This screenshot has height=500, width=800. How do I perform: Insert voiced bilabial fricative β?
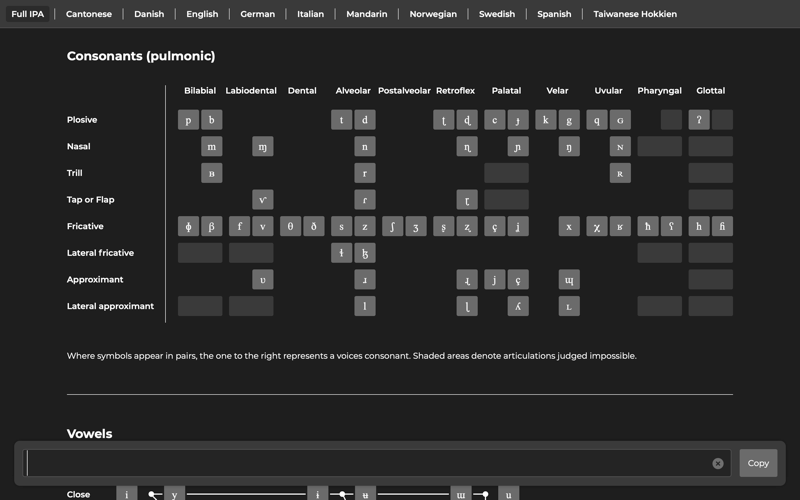[212, 226]
